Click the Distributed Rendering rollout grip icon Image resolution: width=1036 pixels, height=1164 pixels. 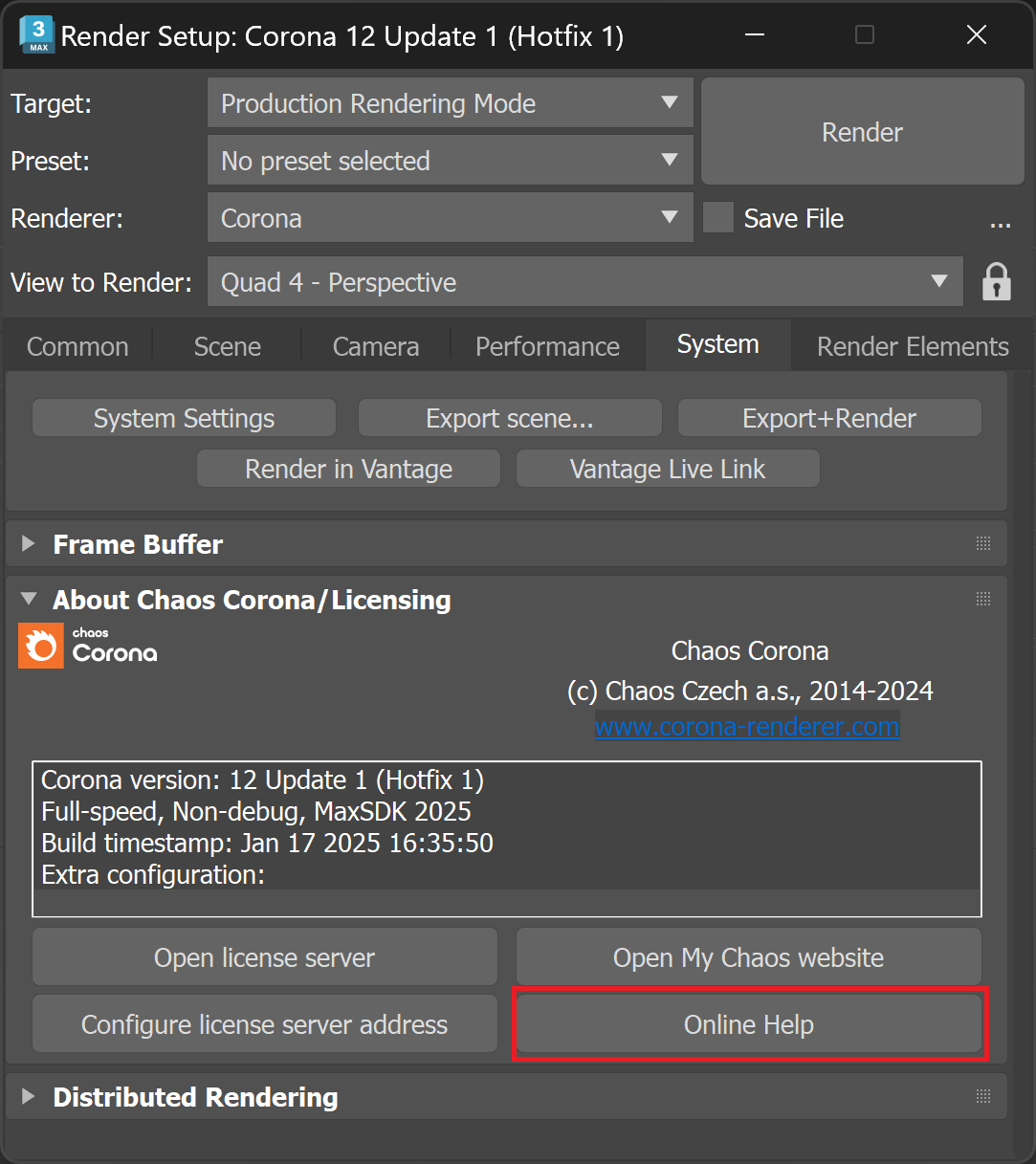click(x=983, y=1096)
